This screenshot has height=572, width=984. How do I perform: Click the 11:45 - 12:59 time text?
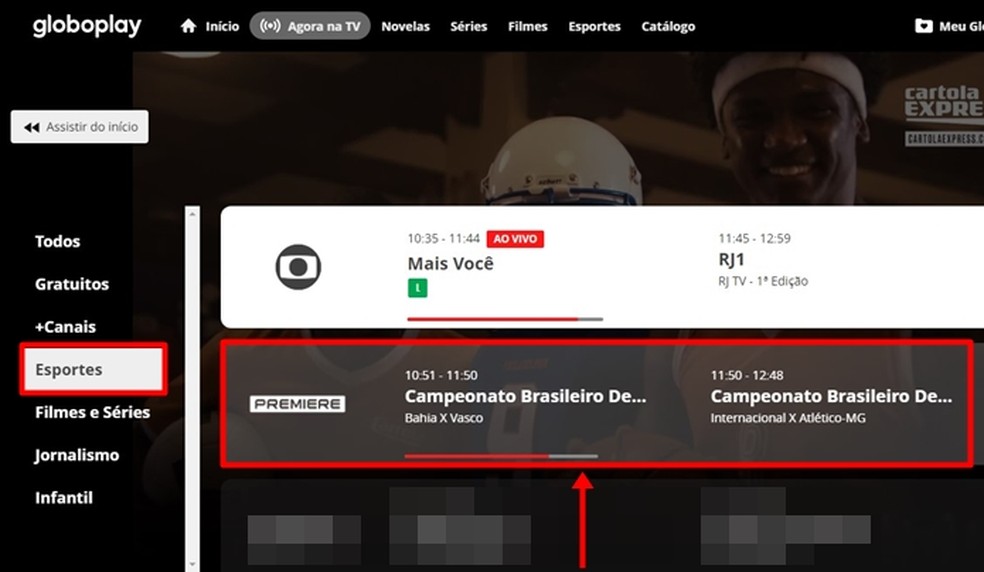click(754, 239)
